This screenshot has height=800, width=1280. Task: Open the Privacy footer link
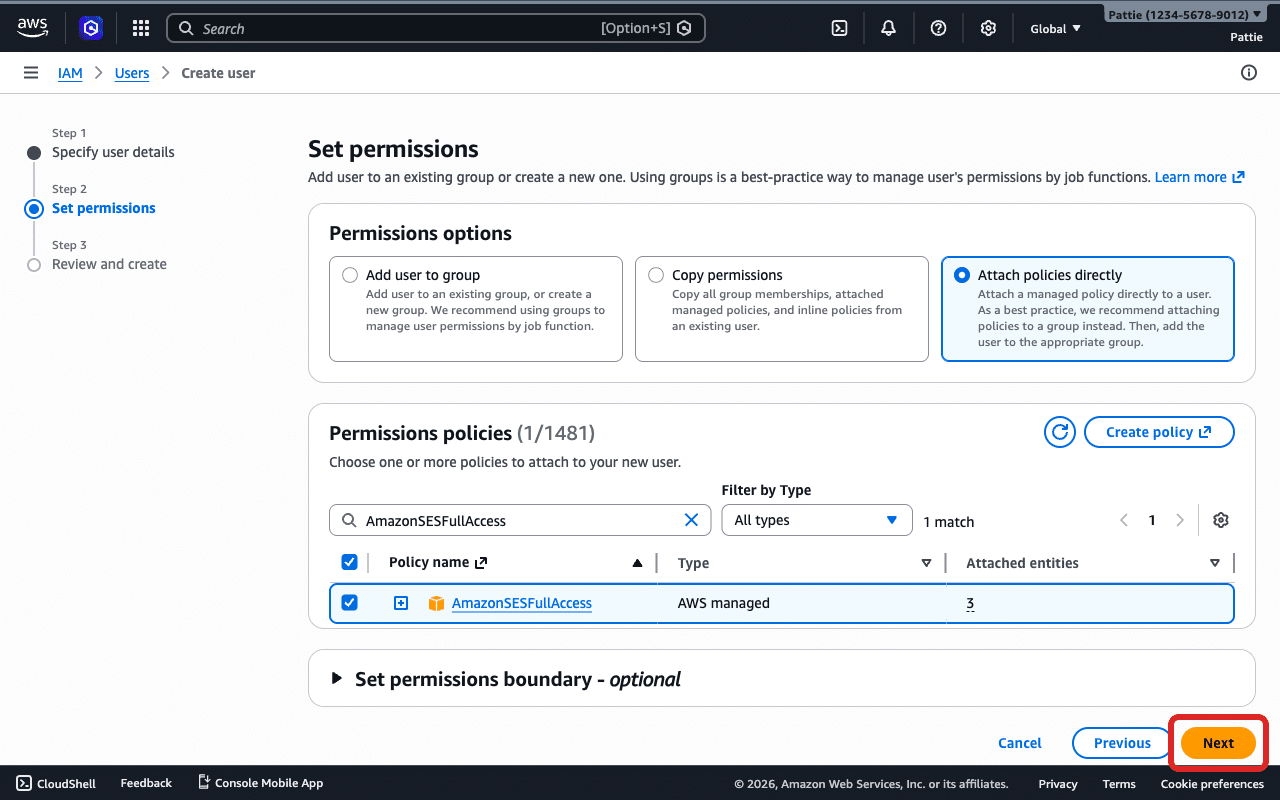point(1058,784)
